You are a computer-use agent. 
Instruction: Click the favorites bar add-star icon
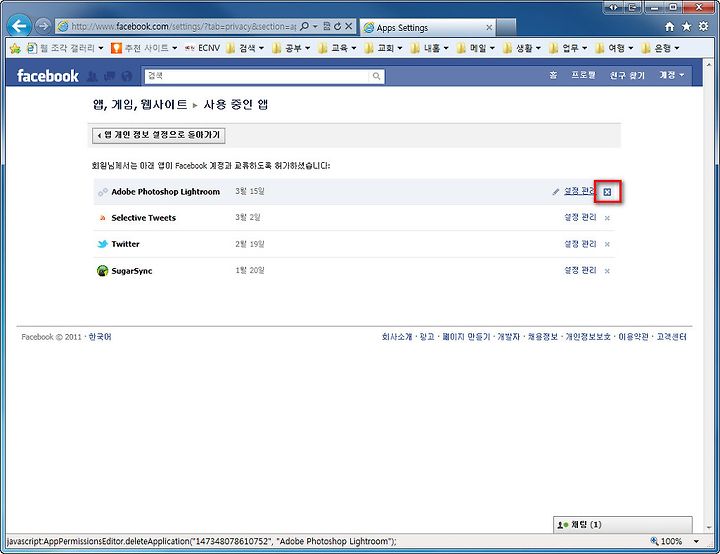tap(15, 48)
